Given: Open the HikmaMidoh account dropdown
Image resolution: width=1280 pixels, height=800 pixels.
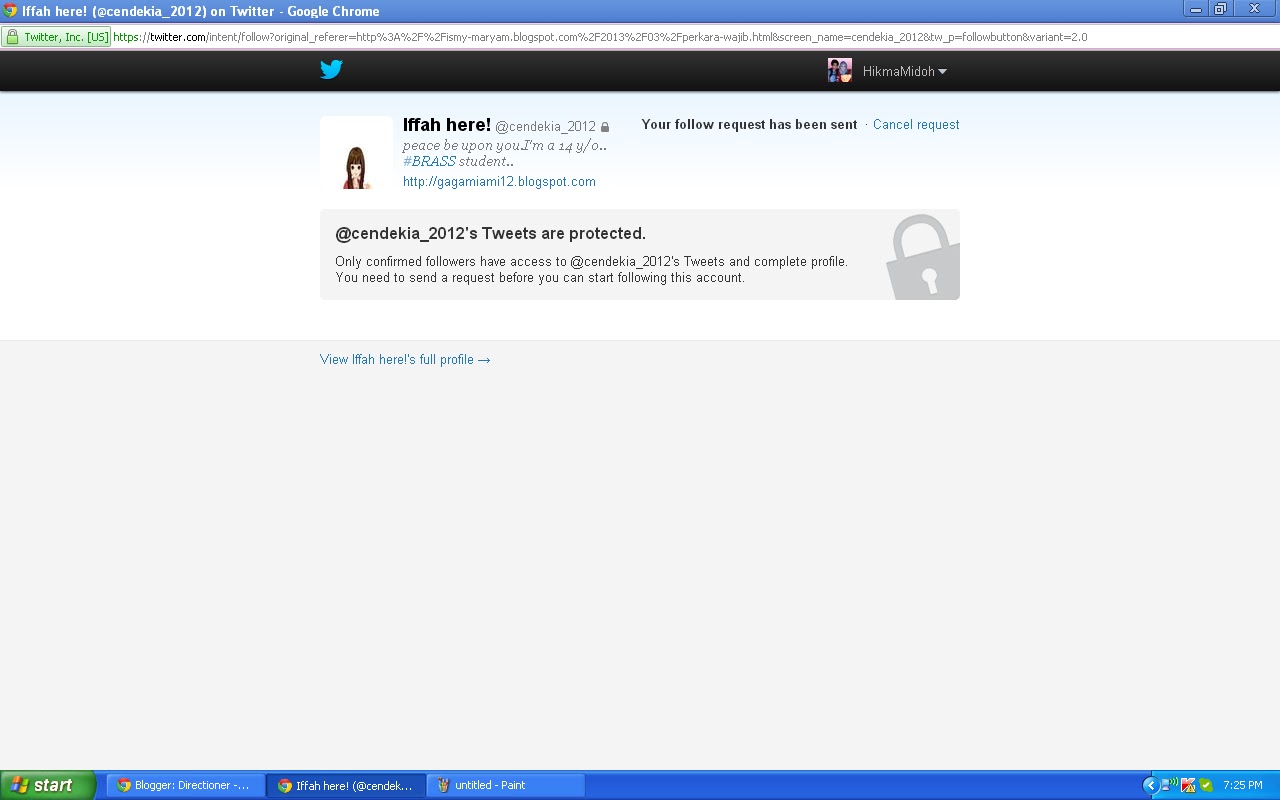Looking at the screenshot, I should [x=904, y=71].
